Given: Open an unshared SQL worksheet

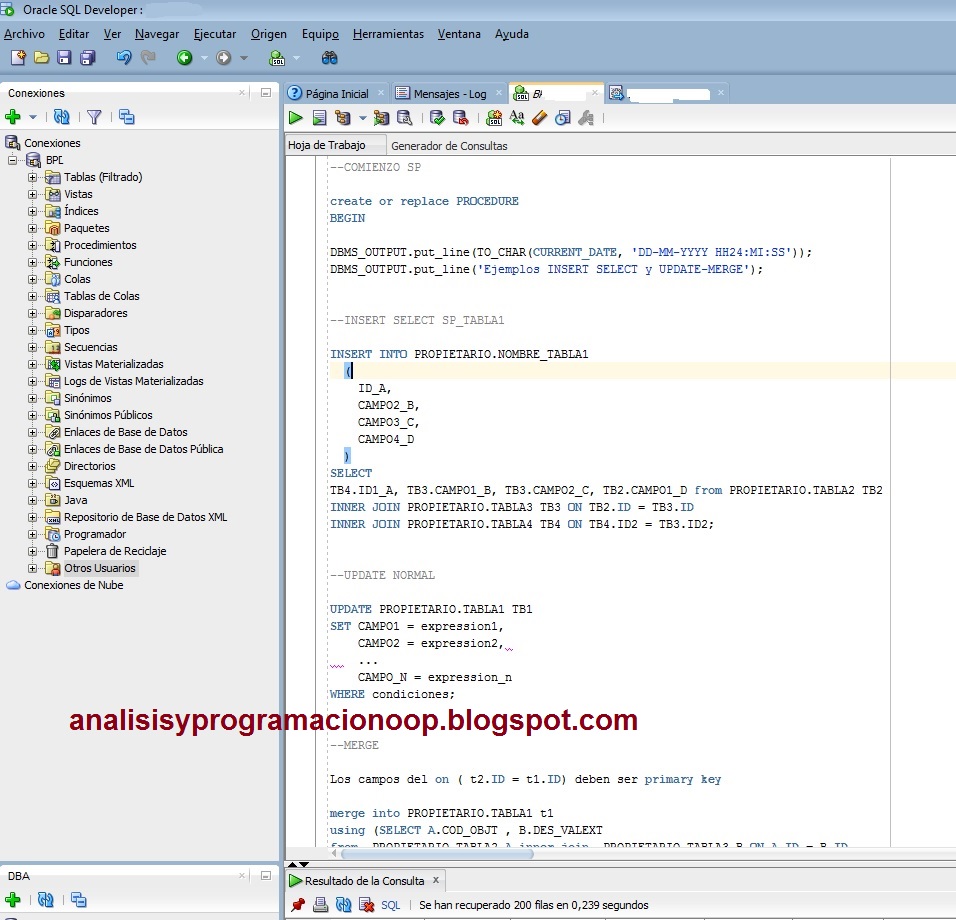Looking at the screenshot, I should (495, 117).
